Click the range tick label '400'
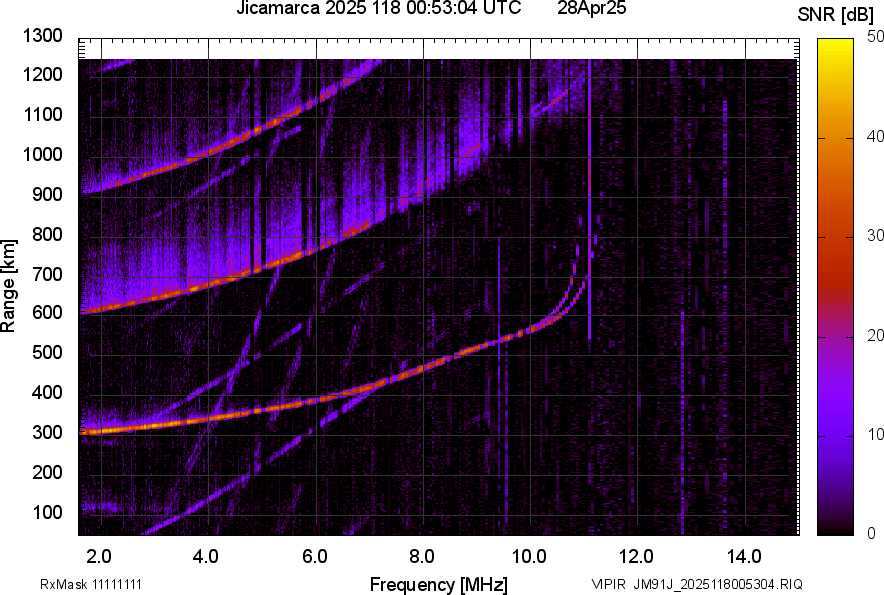884x595 pixels. pos(47,393)
